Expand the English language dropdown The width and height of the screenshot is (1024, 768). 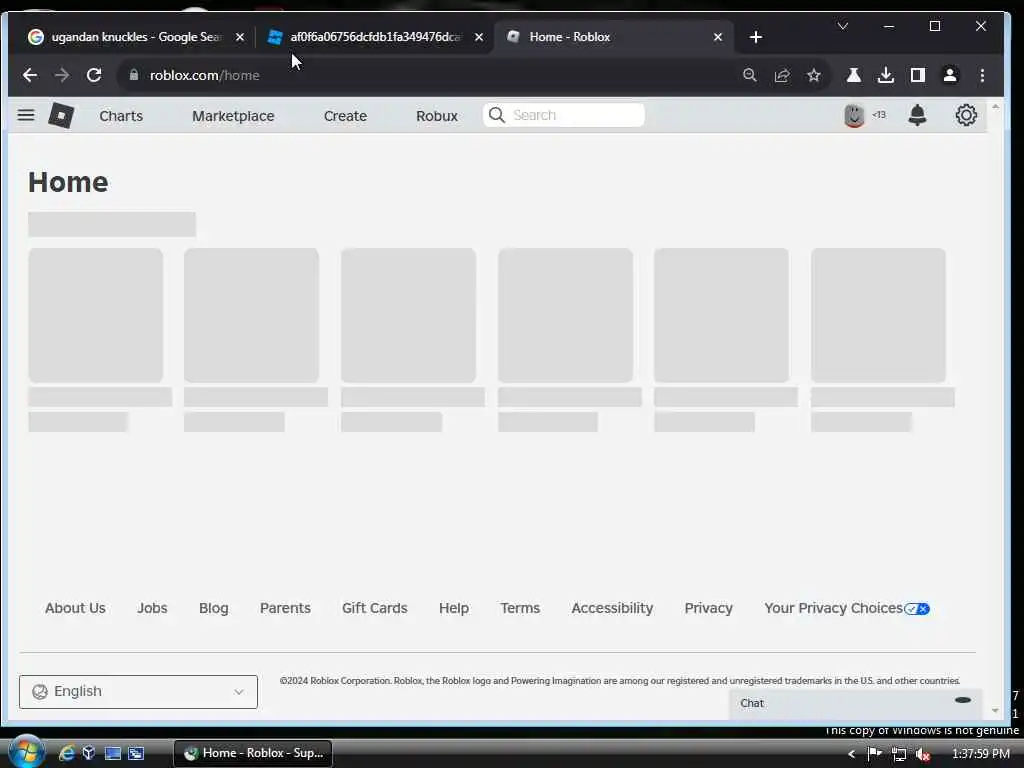click(138, 692)
